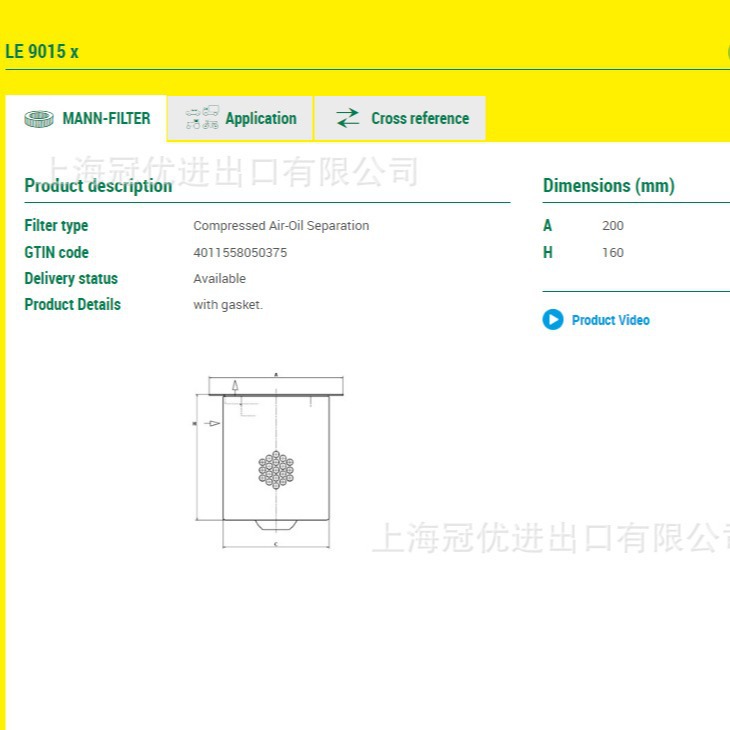
Task: Select GTIN code value 4011558050375
Action: 240,253
